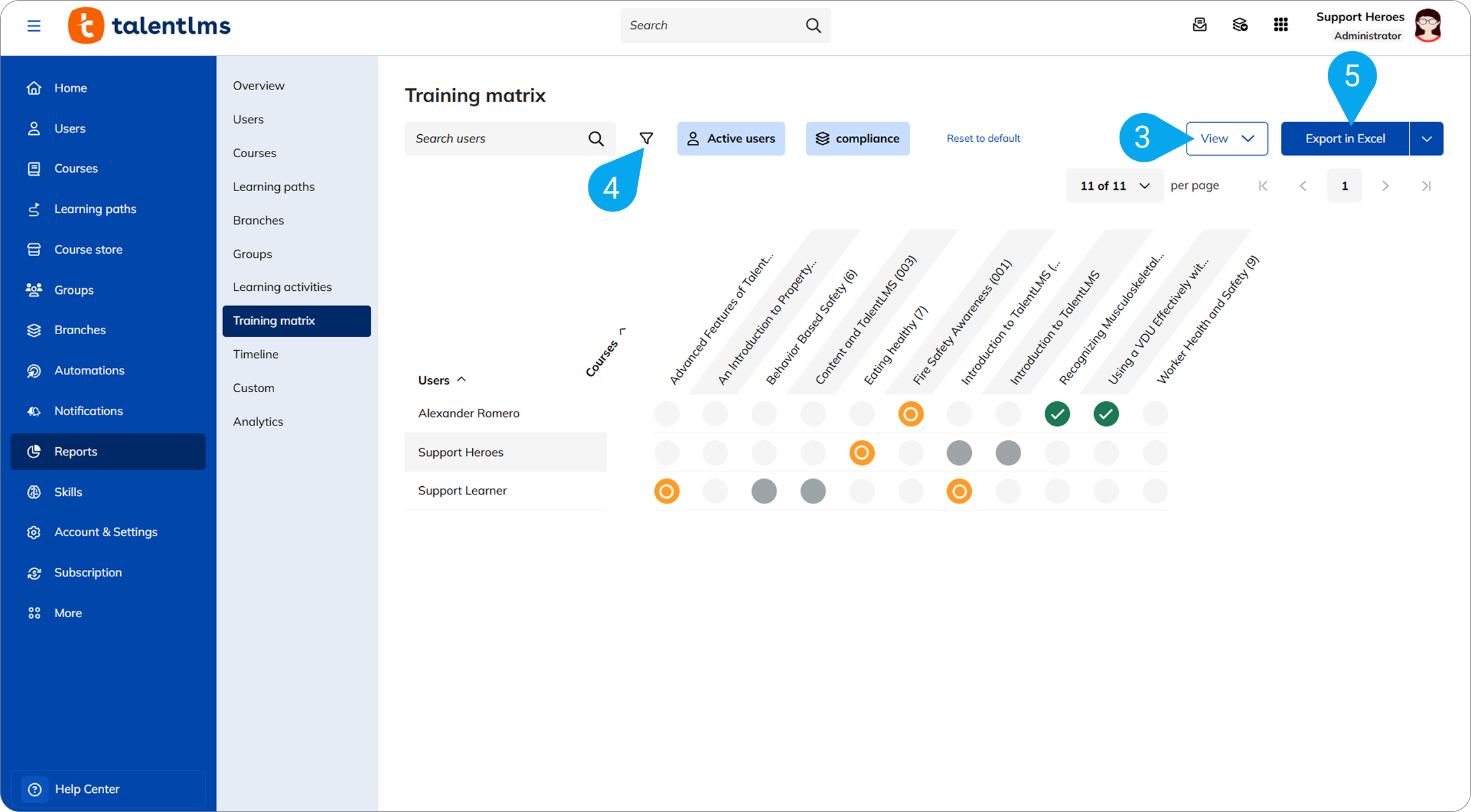Expand the Export options dropdown arrow
The height and width of the screenshot is (812, 1471).
click(1426, 139)
